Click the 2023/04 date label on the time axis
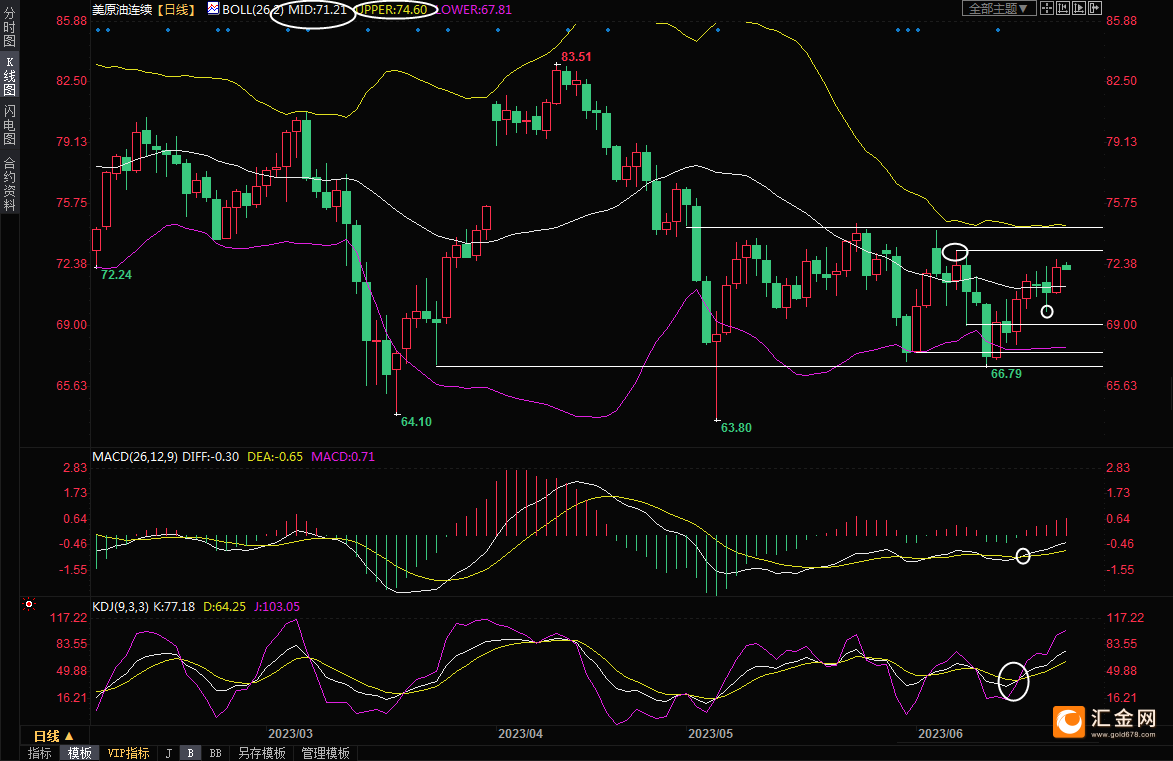1173x761 pixels. pos(521,733)
